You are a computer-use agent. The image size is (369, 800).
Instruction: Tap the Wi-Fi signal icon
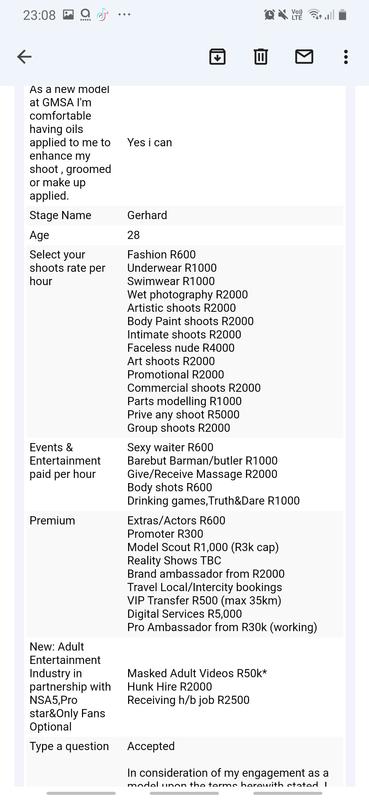pos(314,15)
